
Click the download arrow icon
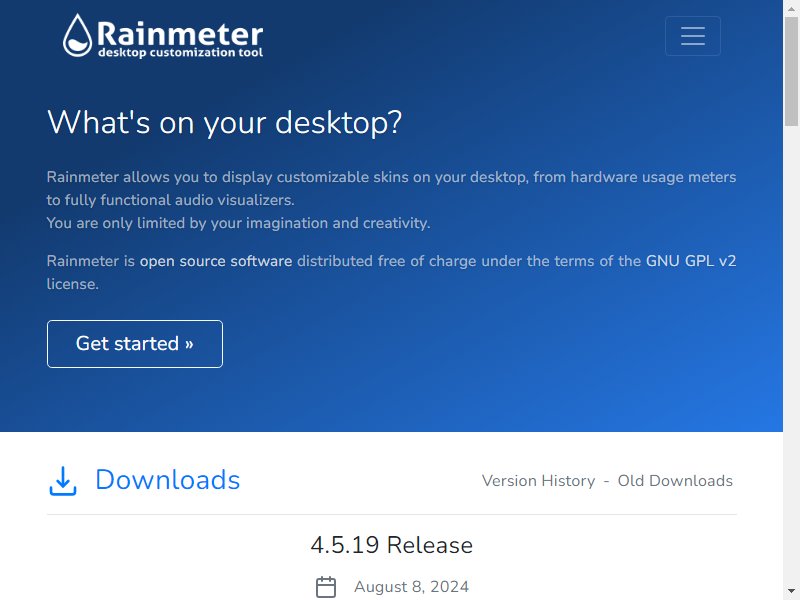pyautogui.click(x=63, y=481)
